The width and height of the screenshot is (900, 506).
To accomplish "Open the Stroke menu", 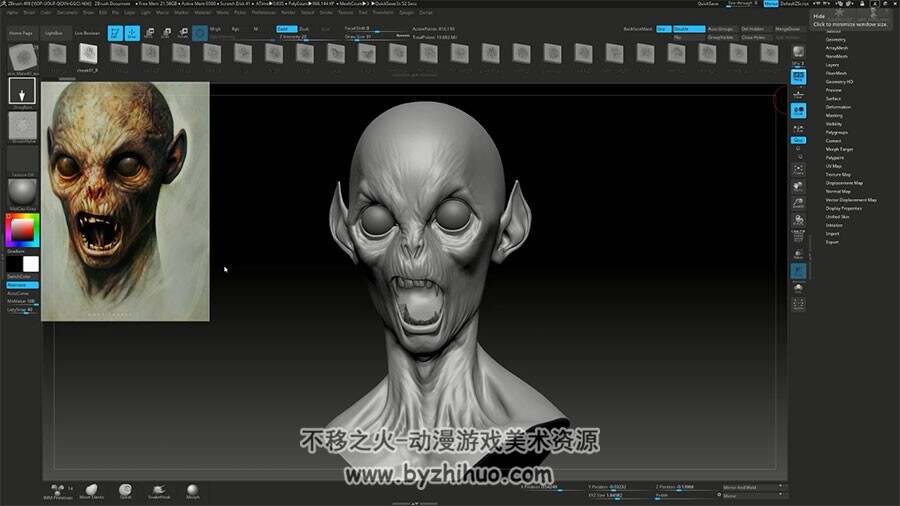I will tap(326, 12).
